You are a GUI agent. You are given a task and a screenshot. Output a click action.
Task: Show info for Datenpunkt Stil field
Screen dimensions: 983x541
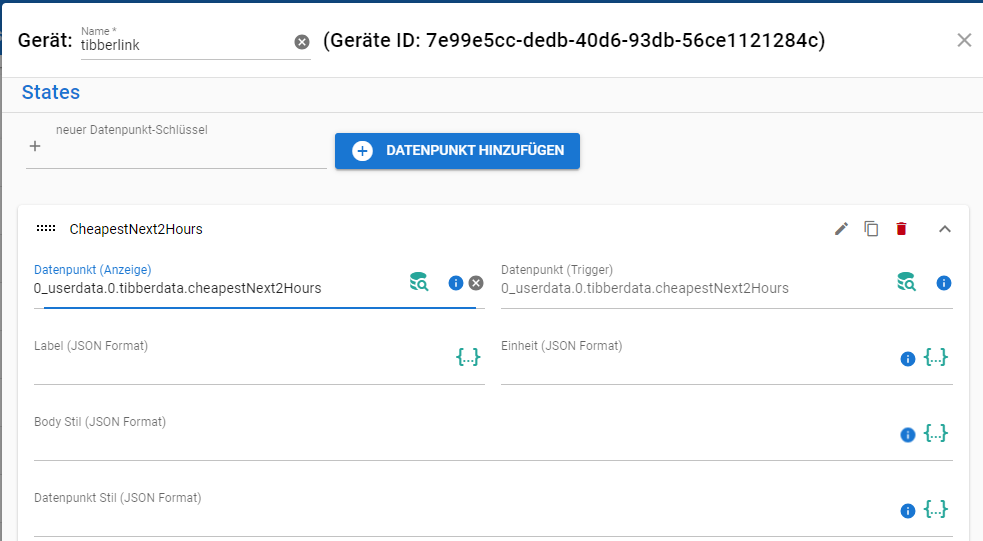click(908, 511)
